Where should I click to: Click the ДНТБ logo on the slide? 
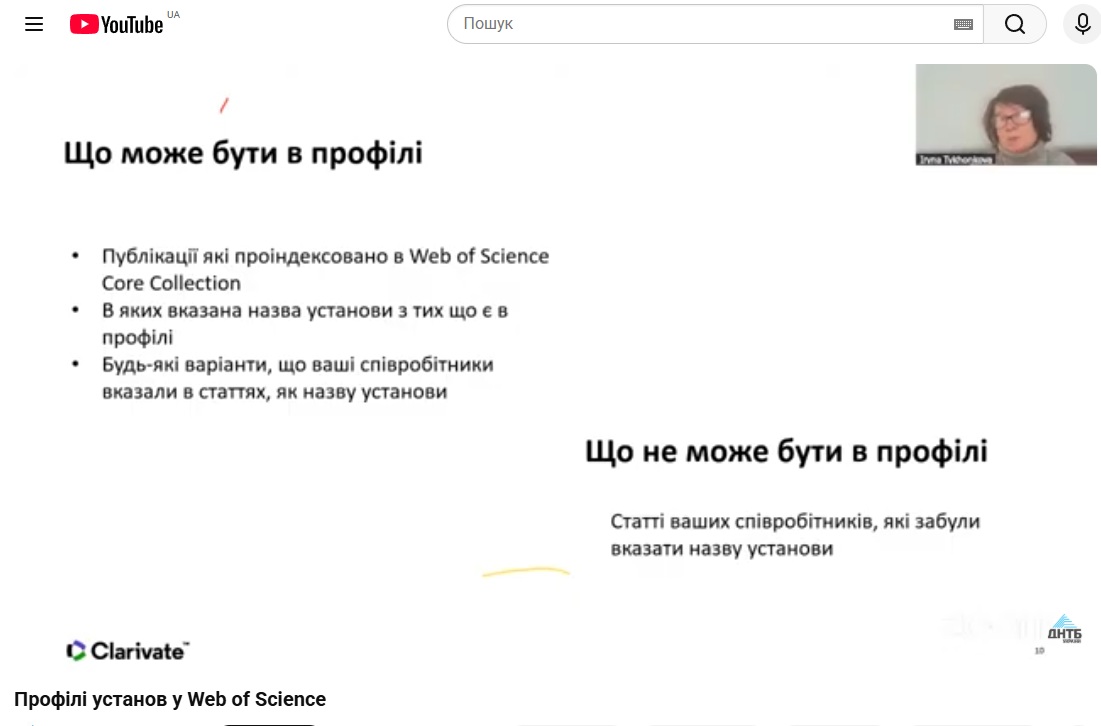[x=1064, y=629]
